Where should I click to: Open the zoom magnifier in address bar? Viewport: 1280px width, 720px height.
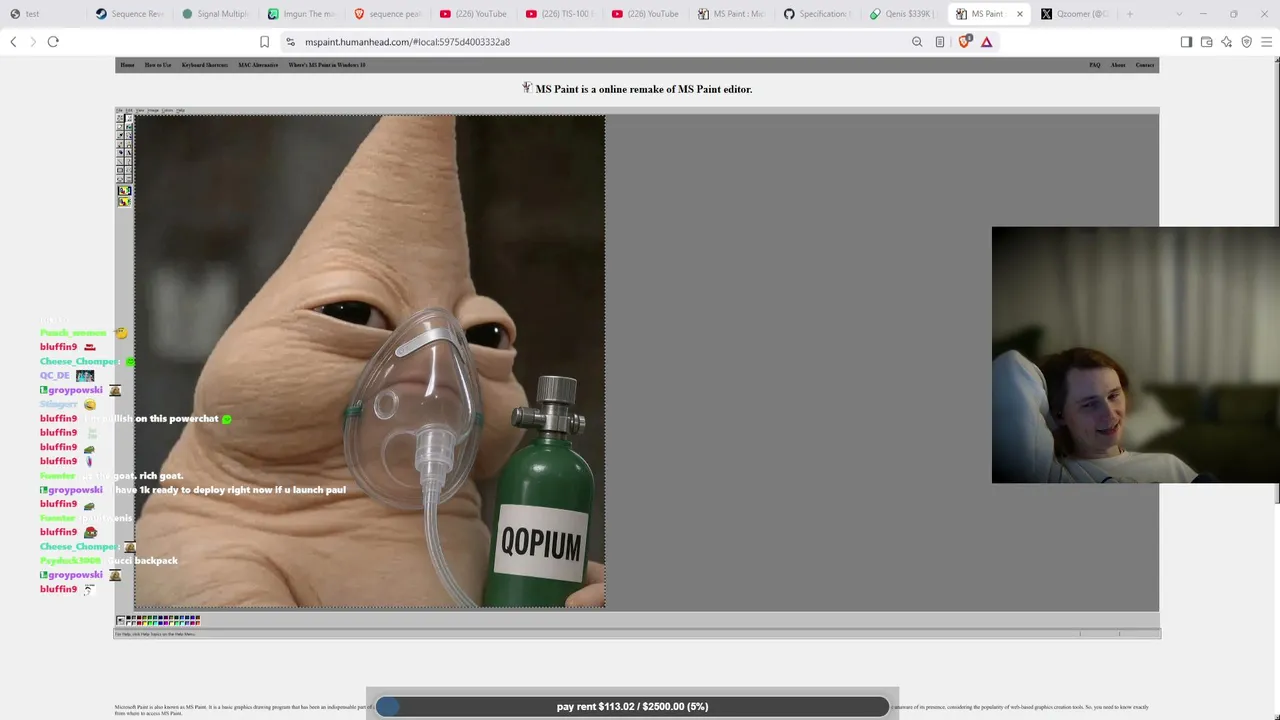point(917,42)
